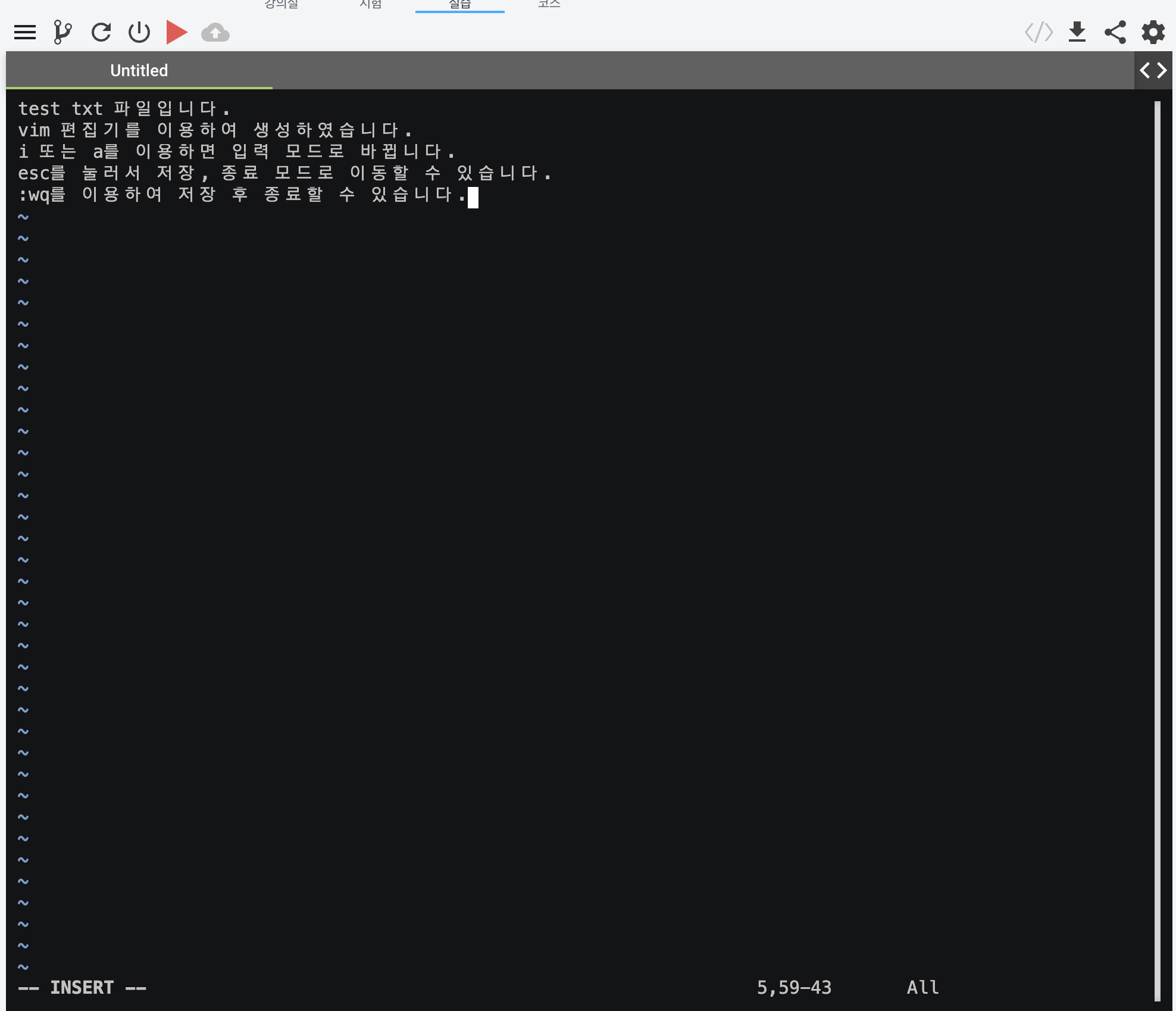Open the hamburger menu
This screenshot has width=1176, height=1011.
tap(25, 32)
